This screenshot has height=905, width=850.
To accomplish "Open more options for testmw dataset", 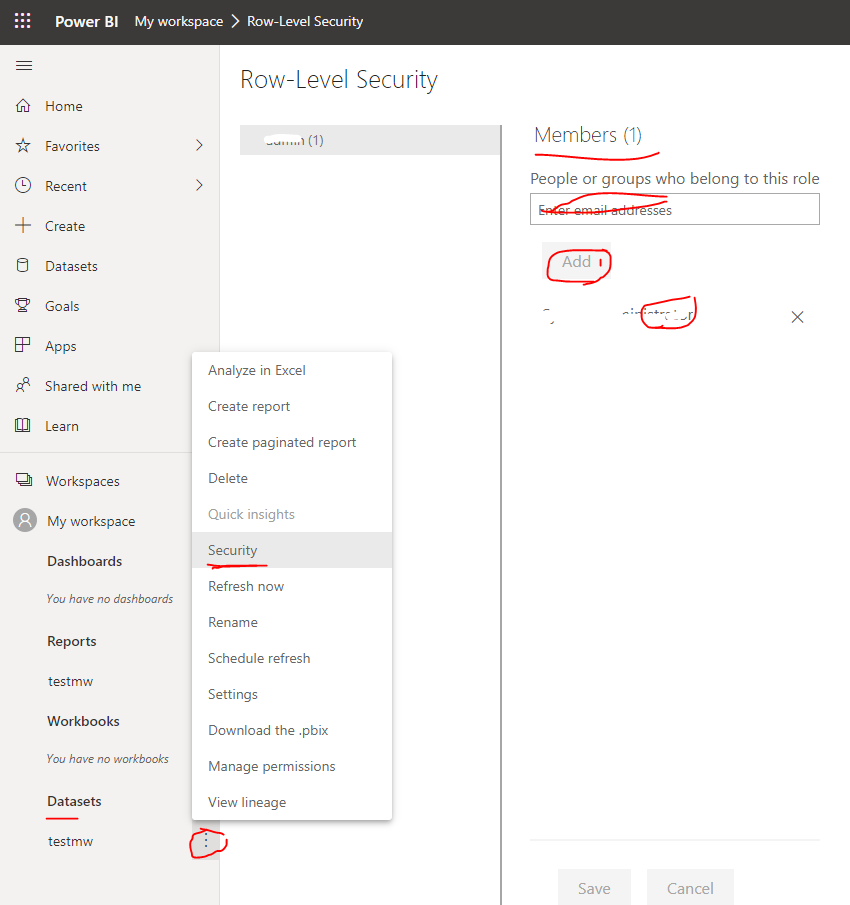I will point(206,842).
